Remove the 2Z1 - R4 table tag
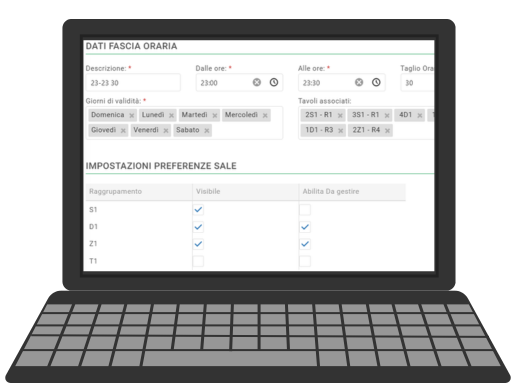516x383 pixels. [x=387, y=131]
